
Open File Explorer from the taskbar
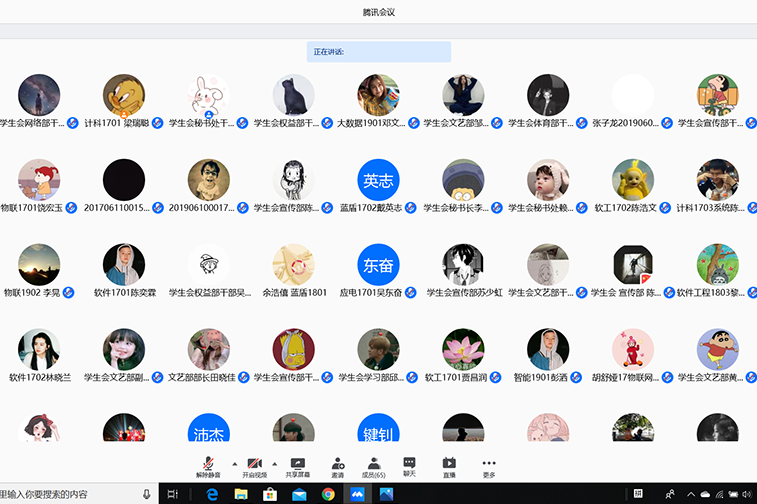[x=241, y=494]
